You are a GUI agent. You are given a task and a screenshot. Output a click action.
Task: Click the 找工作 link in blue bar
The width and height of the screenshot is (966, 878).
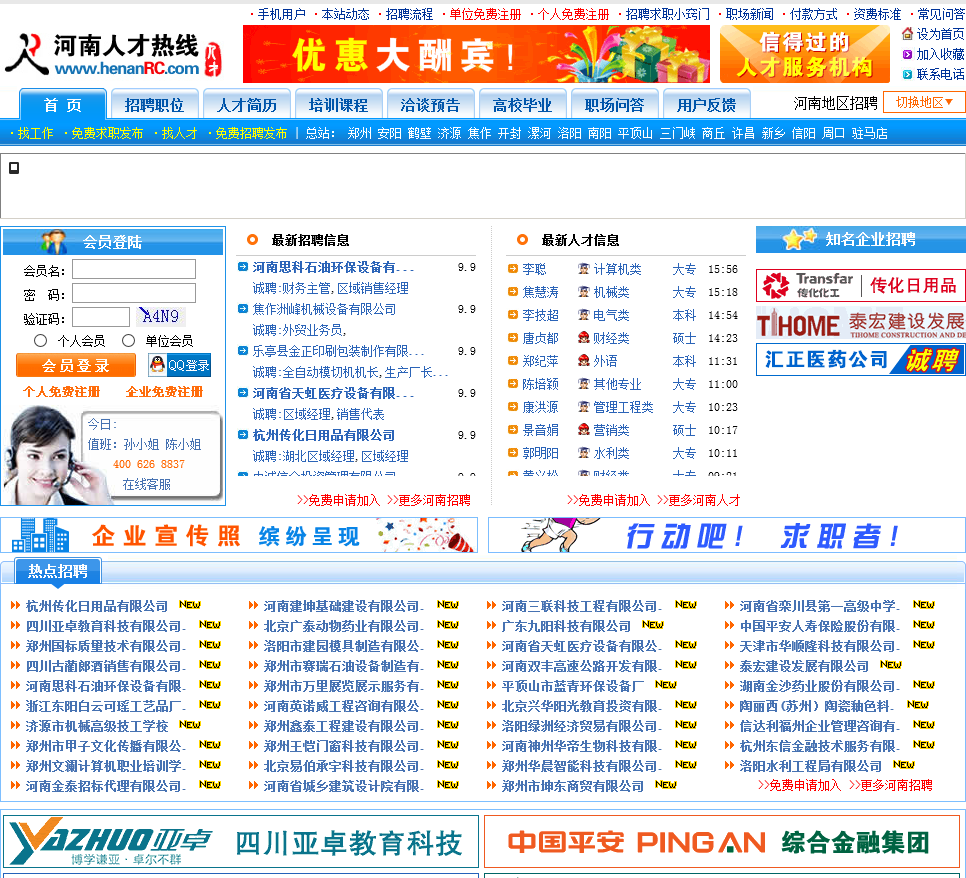(35, 133)
